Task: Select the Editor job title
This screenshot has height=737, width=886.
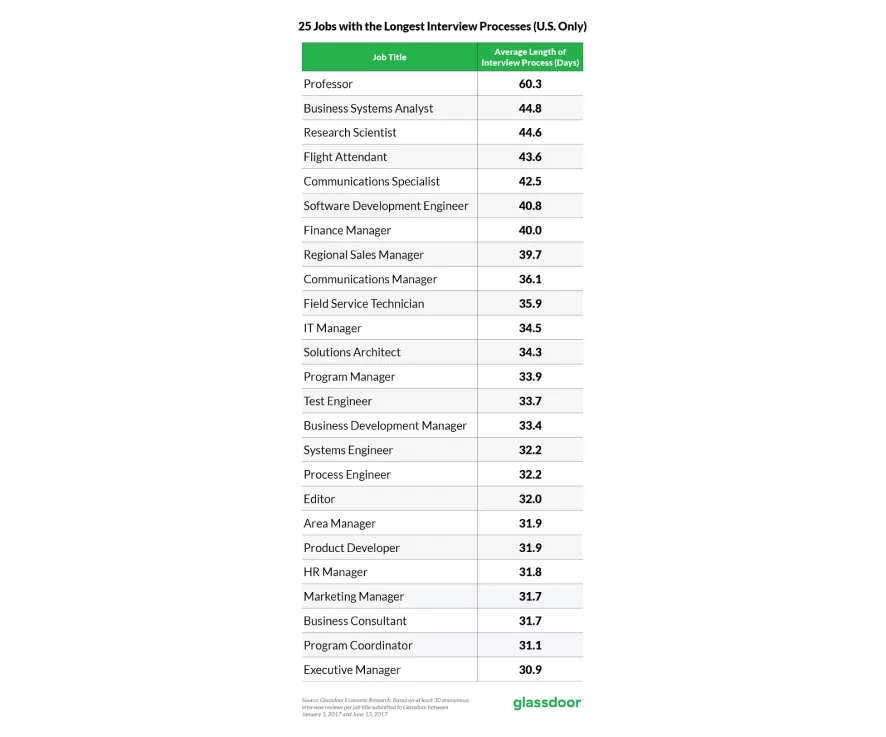Action: point(319,499)
